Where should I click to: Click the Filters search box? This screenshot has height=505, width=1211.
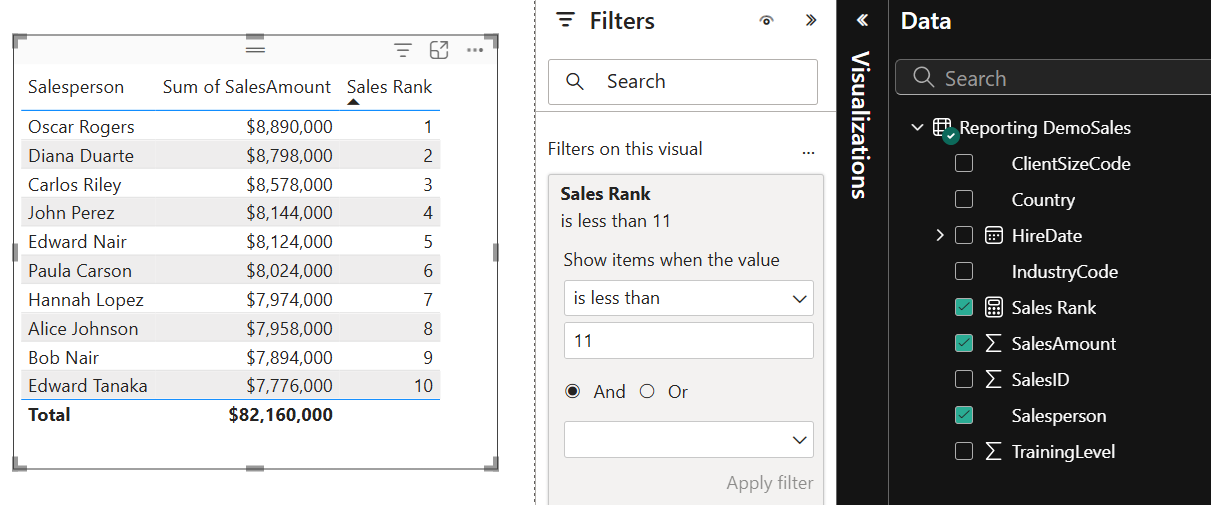[683, 82]
